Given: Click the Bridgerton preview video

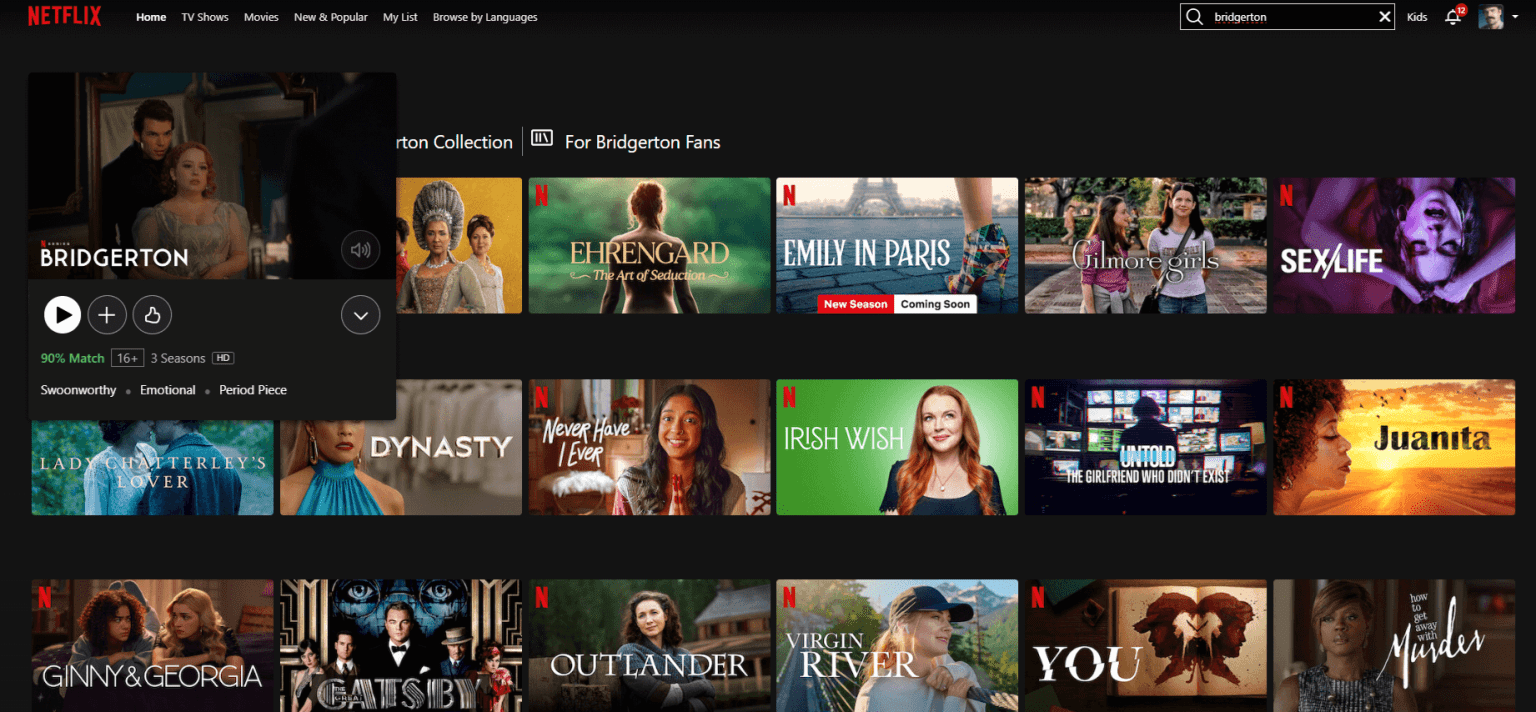Looking at the screenshot, I should point(212,176).
